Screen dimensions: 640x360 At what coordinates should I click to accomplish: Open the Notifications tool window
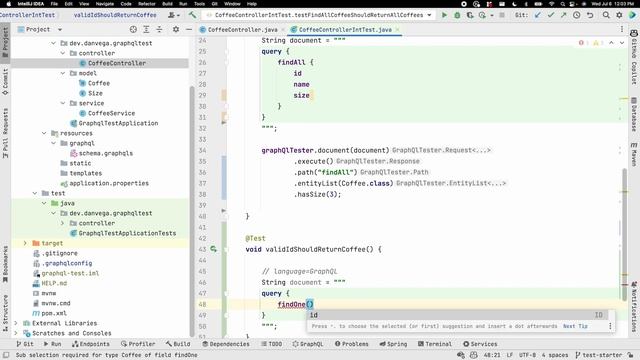click(634, 307)
